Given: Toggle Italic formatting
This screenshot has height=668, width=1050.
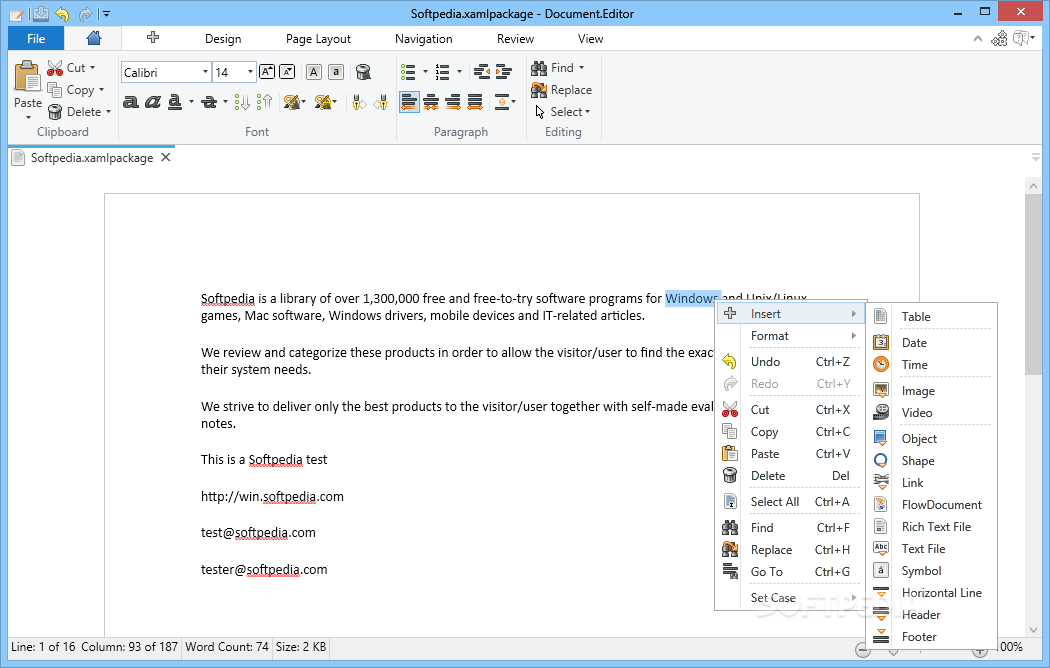Looking at the screenshot, I should [153, 102].
